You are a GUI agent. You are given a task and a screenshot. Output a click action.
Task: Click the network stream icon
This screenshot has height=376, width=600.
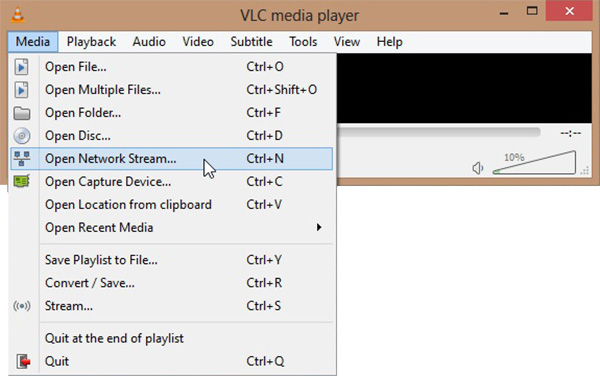click(x=22, y=158)
